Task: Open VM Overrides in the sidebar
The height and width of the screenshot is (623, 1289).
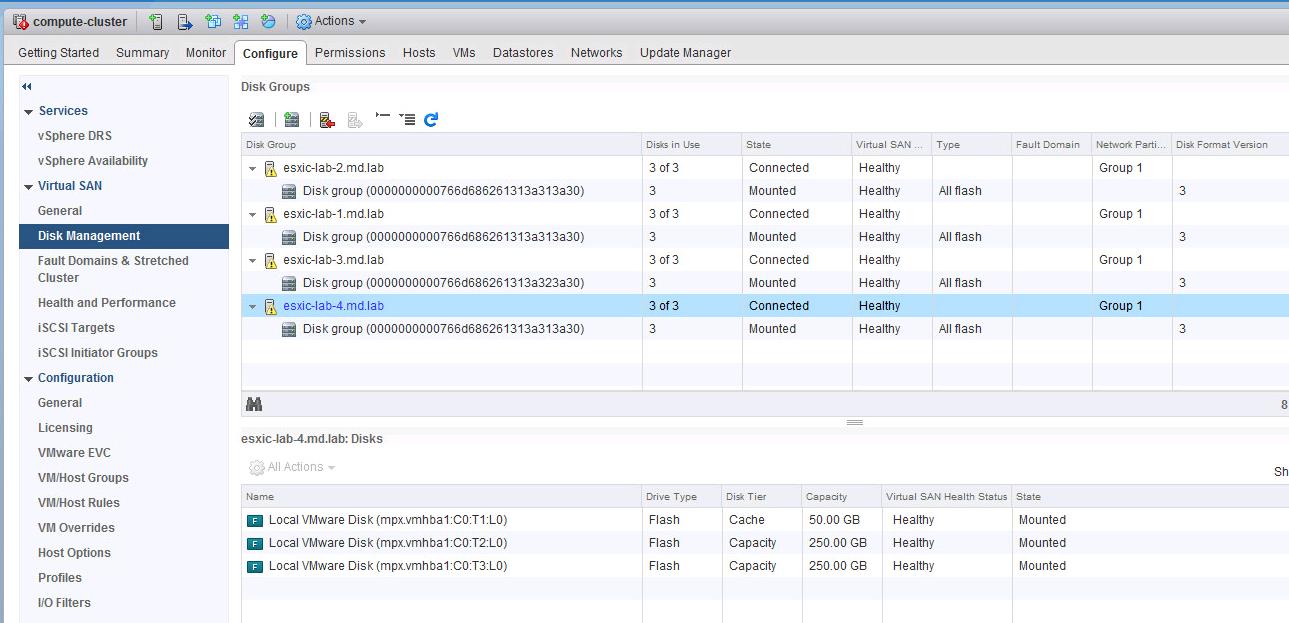Action: coord(76,528)
